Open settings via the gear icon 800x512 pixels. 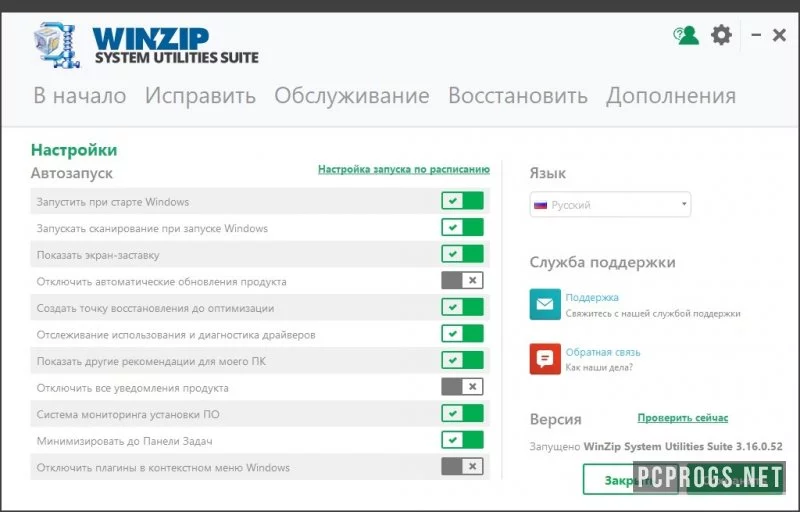[721, 35]
